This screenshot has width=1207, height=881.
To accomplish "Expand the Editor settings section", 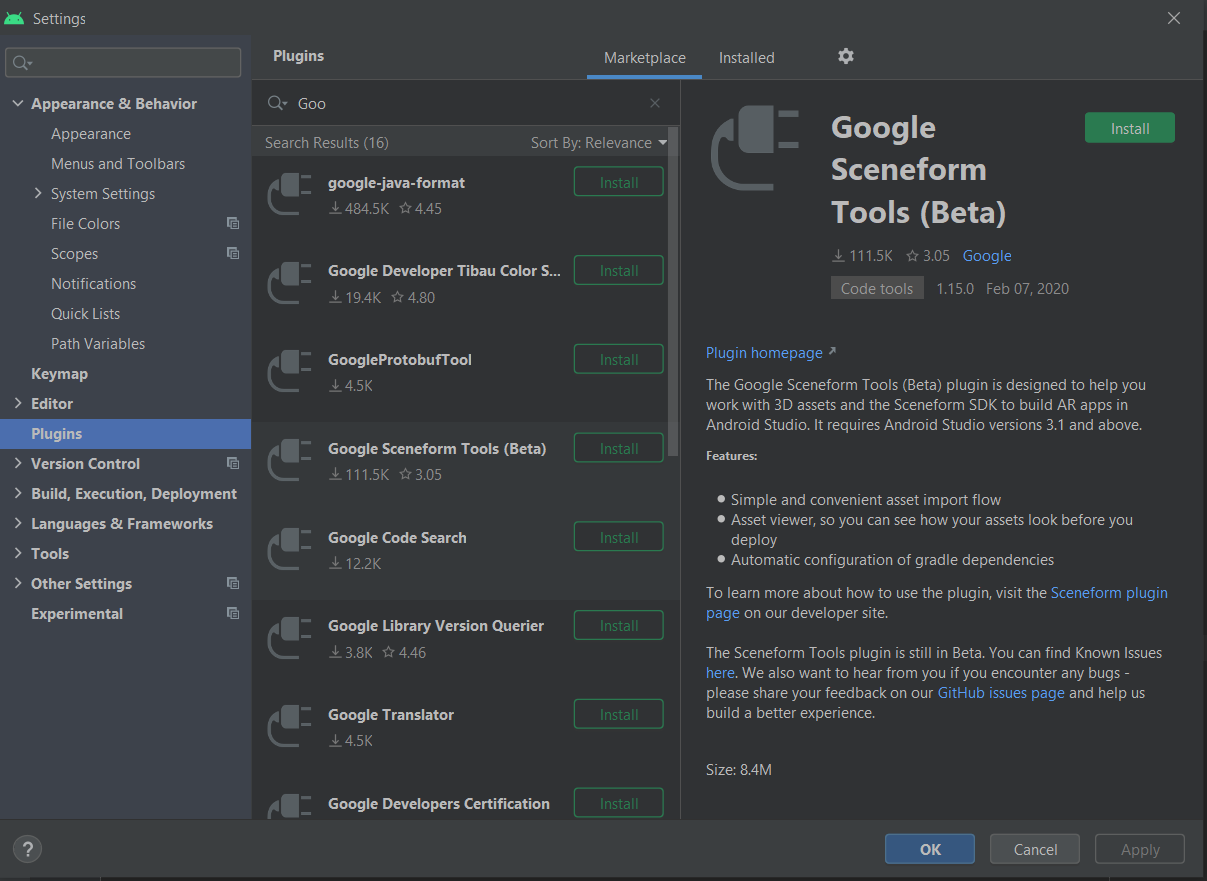I will pyautogui.click(x=18, y=404).
